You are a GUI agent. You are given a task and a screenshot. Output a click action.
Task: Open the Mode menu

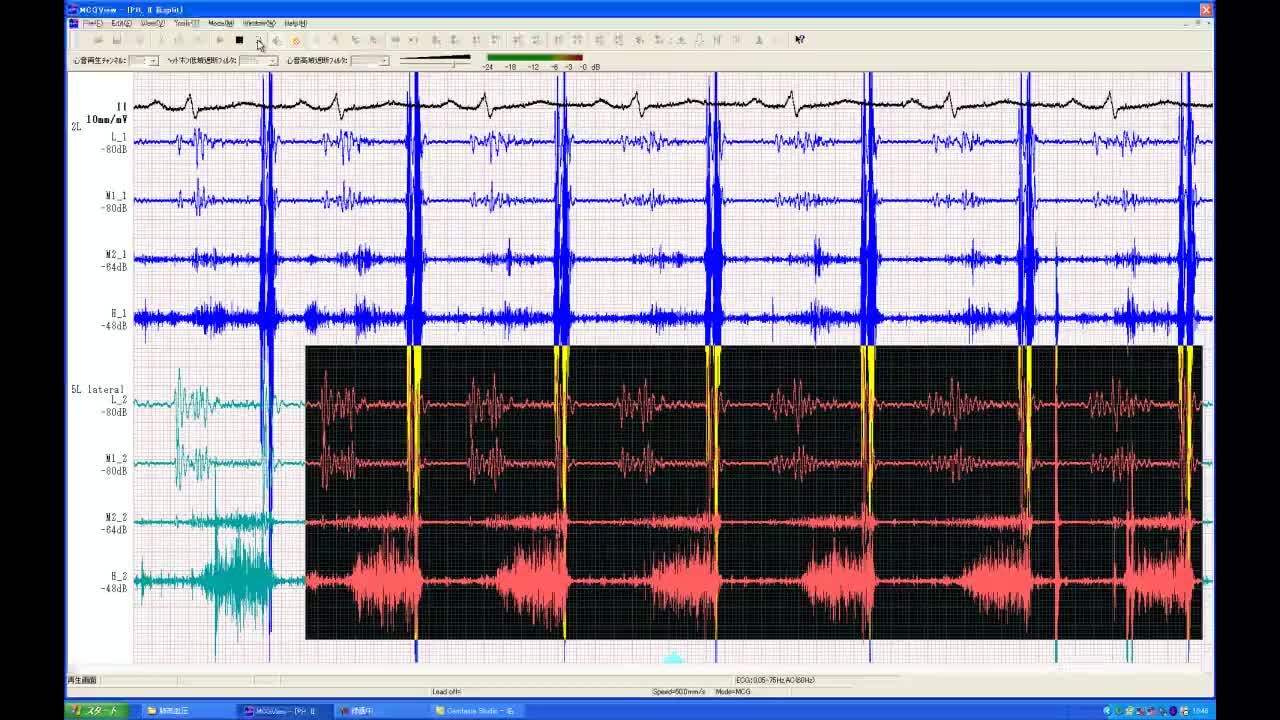pyautogui.click(x=221, y=23)
